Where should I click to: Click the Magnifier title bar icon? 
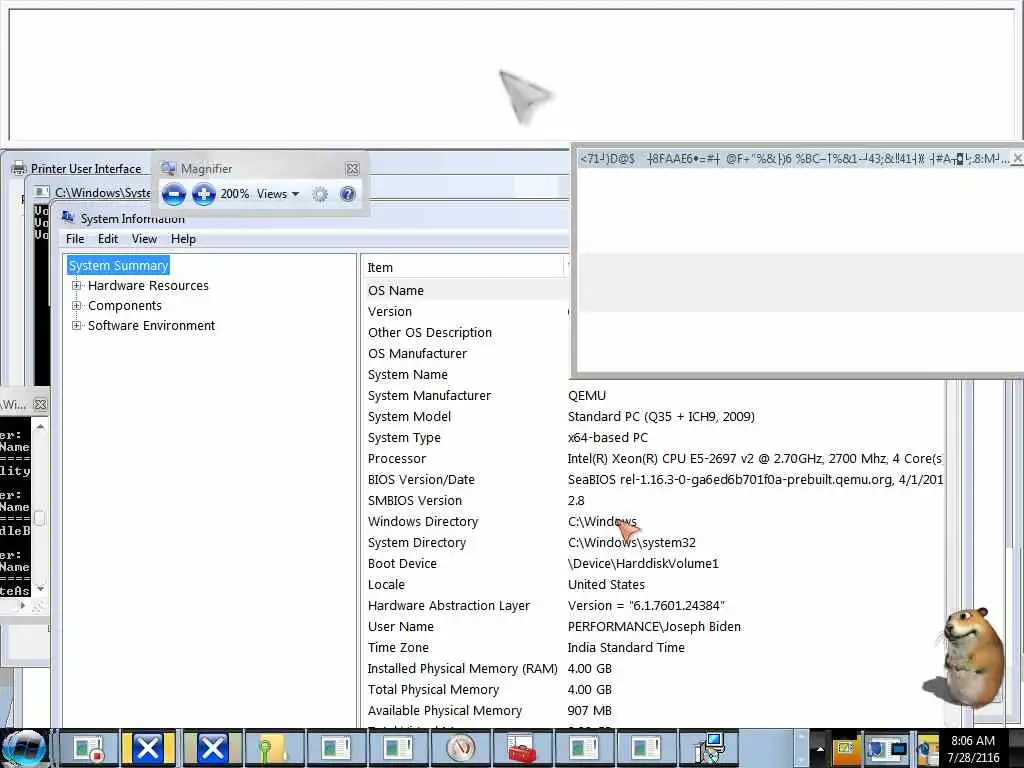click(168, 168)
